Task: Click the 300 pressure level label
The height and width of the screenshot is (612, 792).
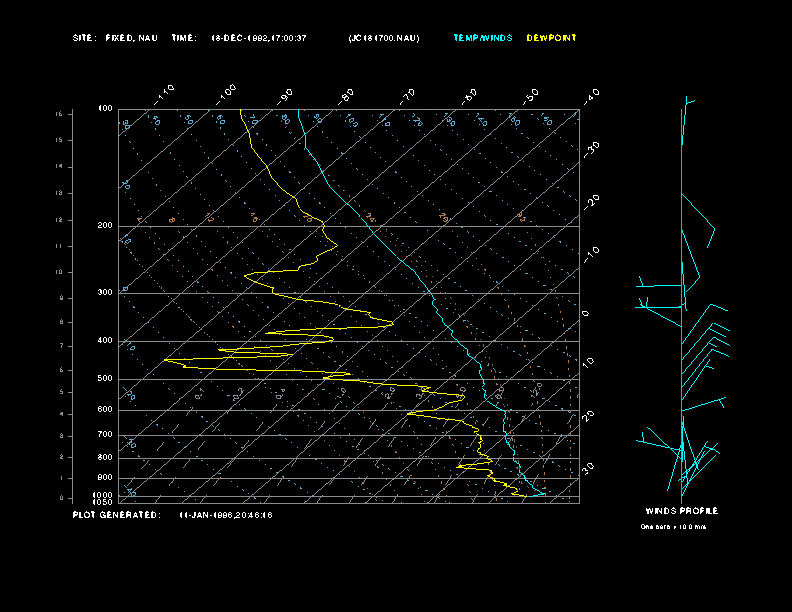Action: pos(105,293)
